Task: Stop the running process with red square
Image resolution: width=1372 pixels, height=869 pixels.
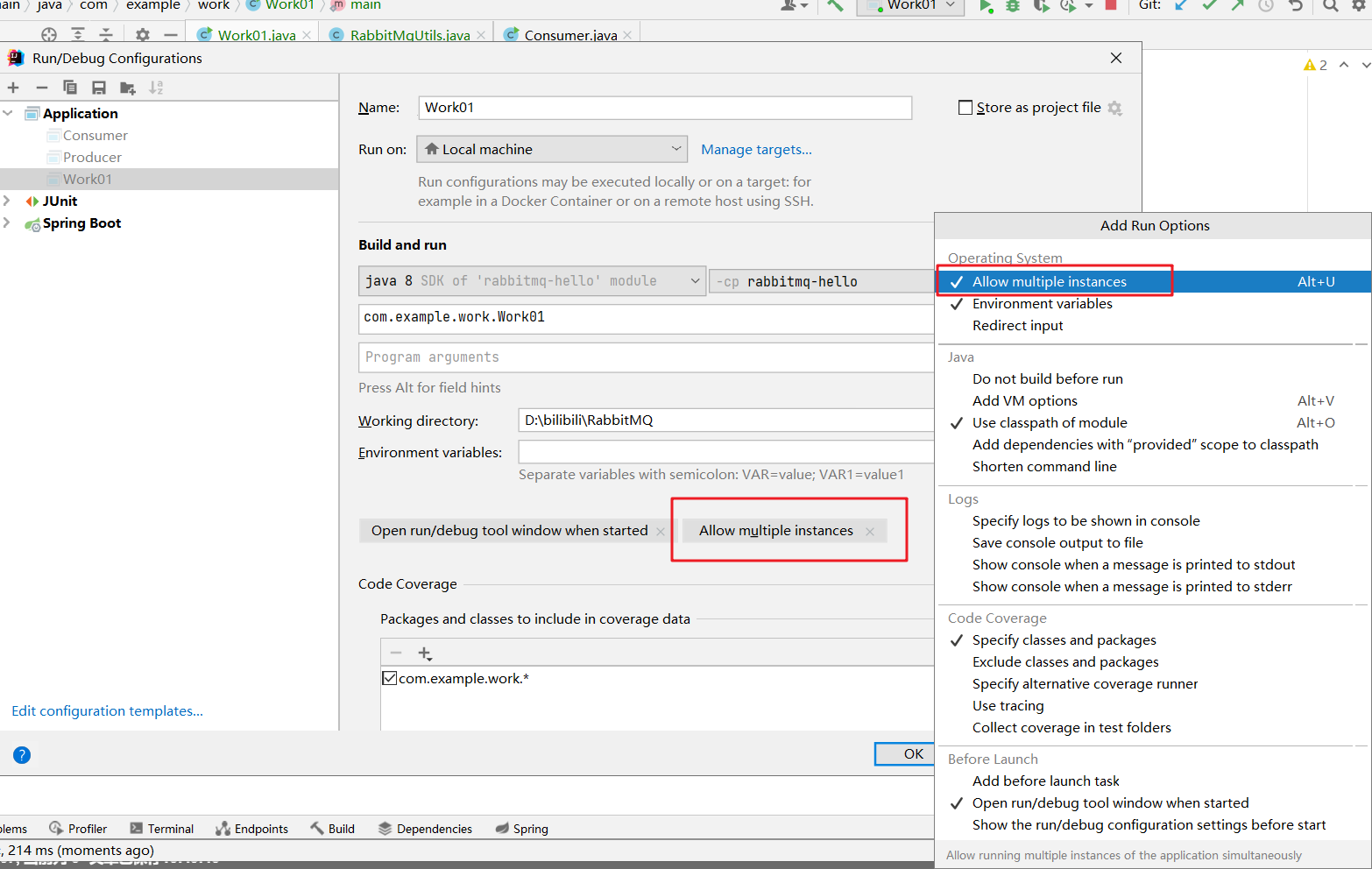Action: 1111,4
